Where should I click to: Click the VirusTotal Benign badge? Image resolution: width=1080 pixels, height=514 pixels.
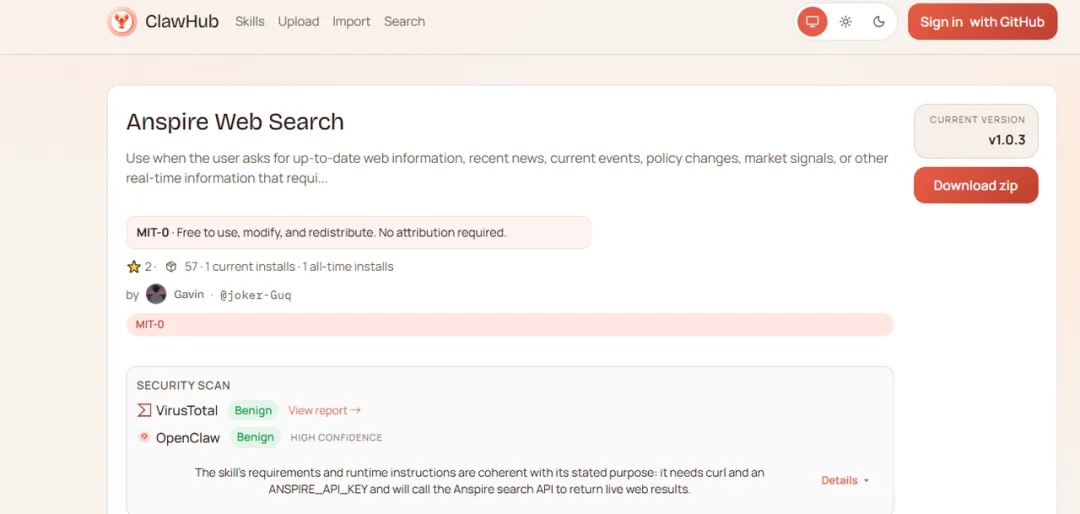pyautogui.click(x=253, y=411)
